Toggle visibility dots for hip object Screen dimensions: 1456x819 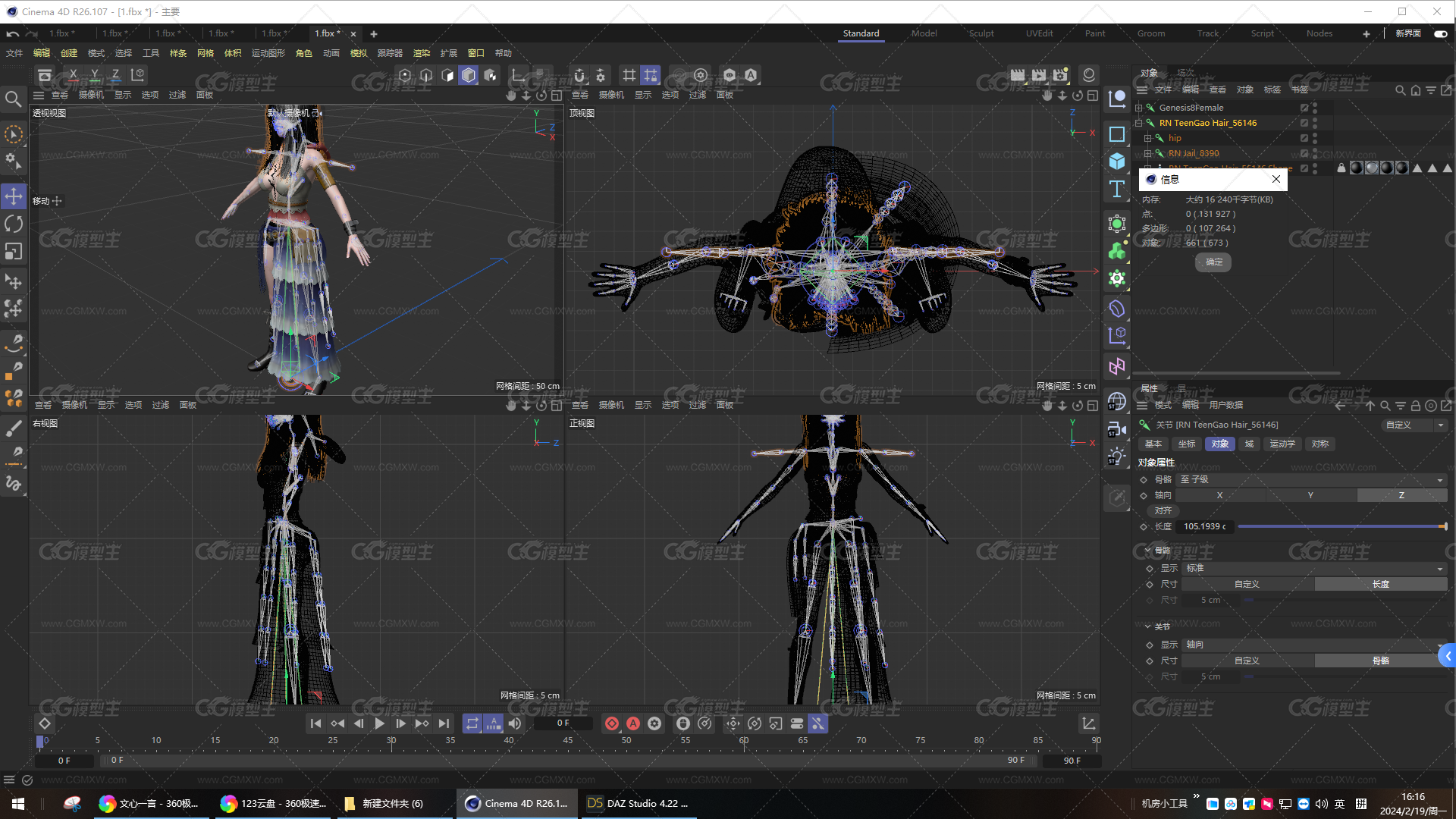(1315, 138)
